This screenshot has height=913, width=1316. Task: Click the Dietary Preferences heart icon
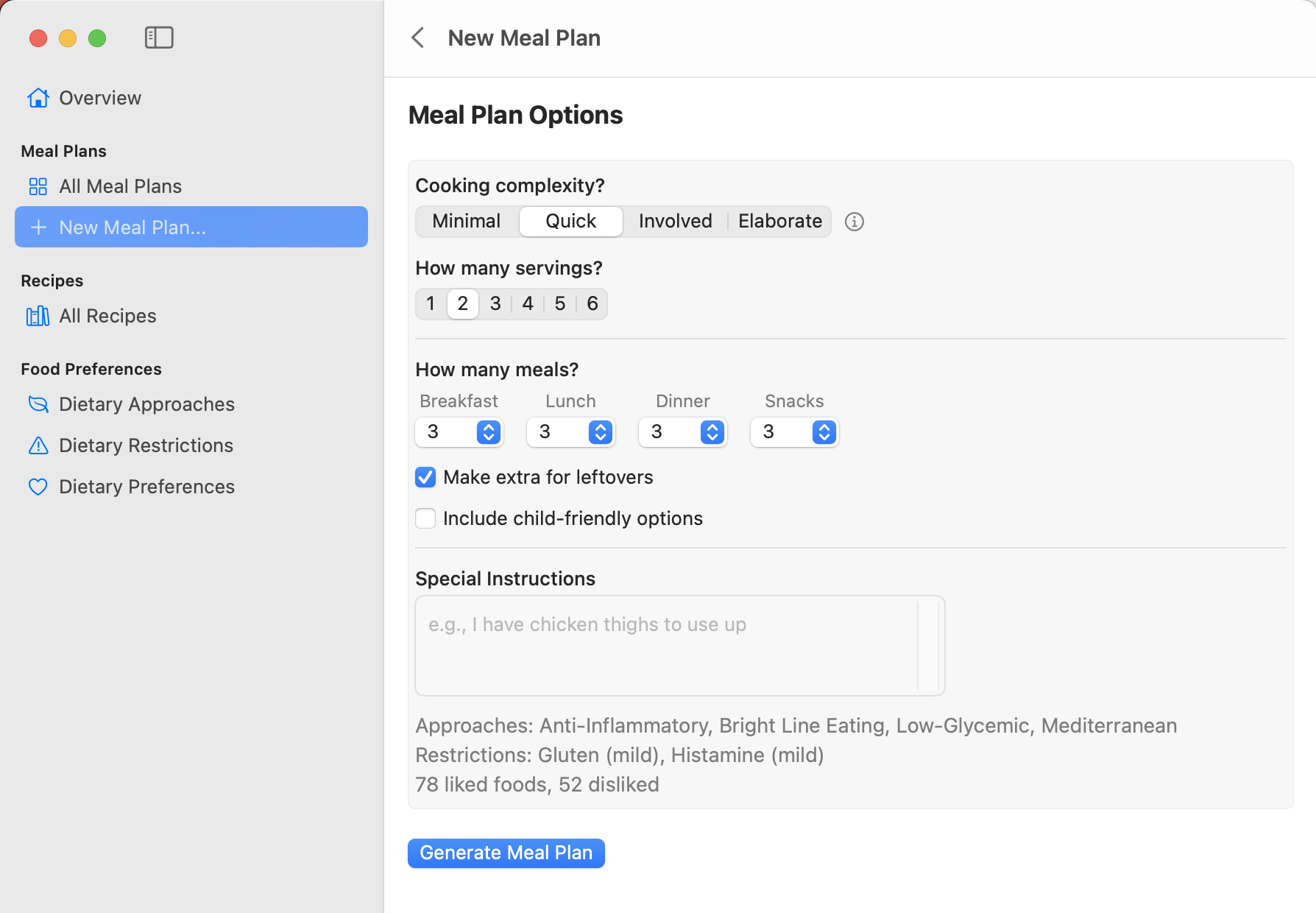click(38, 487)
